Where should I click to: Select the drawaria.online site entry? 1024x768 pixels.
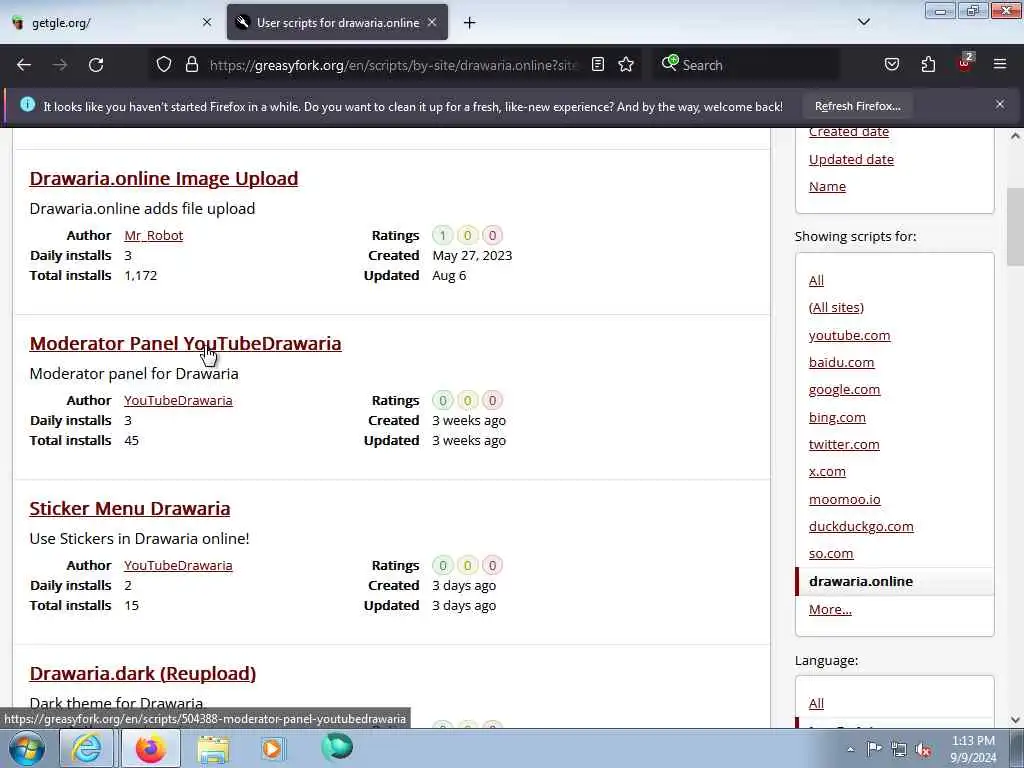(894, 581)
